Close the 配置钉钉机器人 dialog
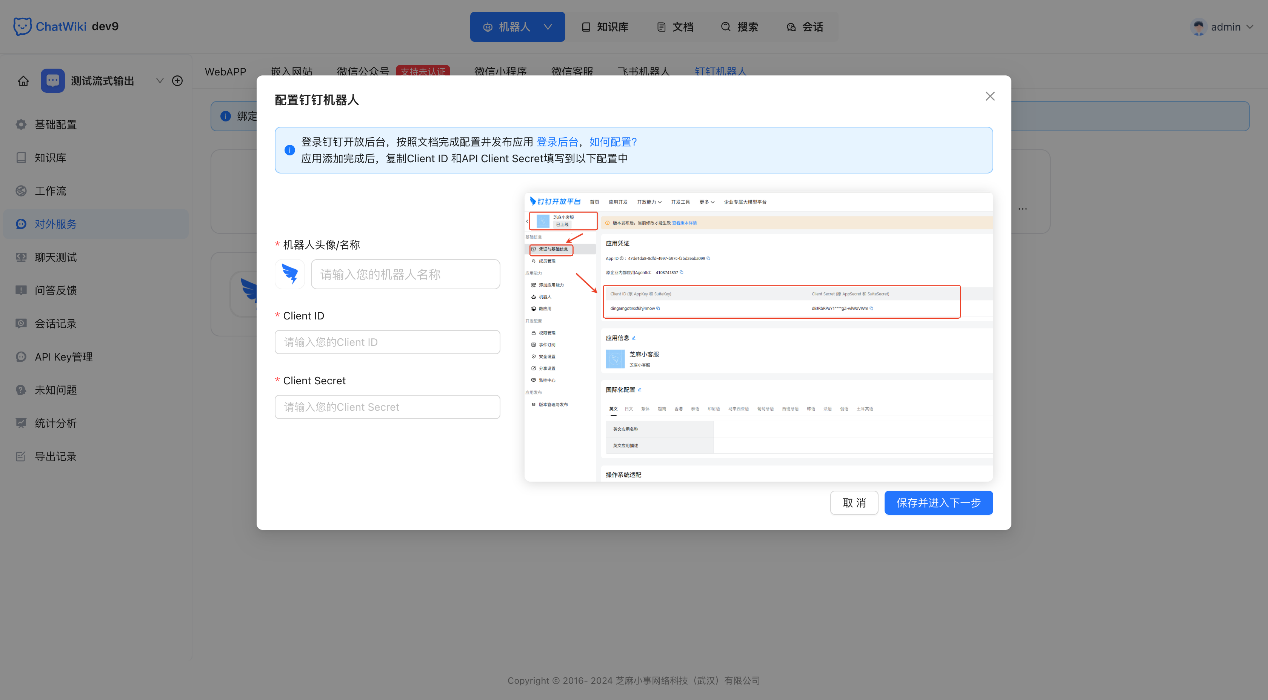Screen dimensions: 1268x700 [x=990, y=96]
